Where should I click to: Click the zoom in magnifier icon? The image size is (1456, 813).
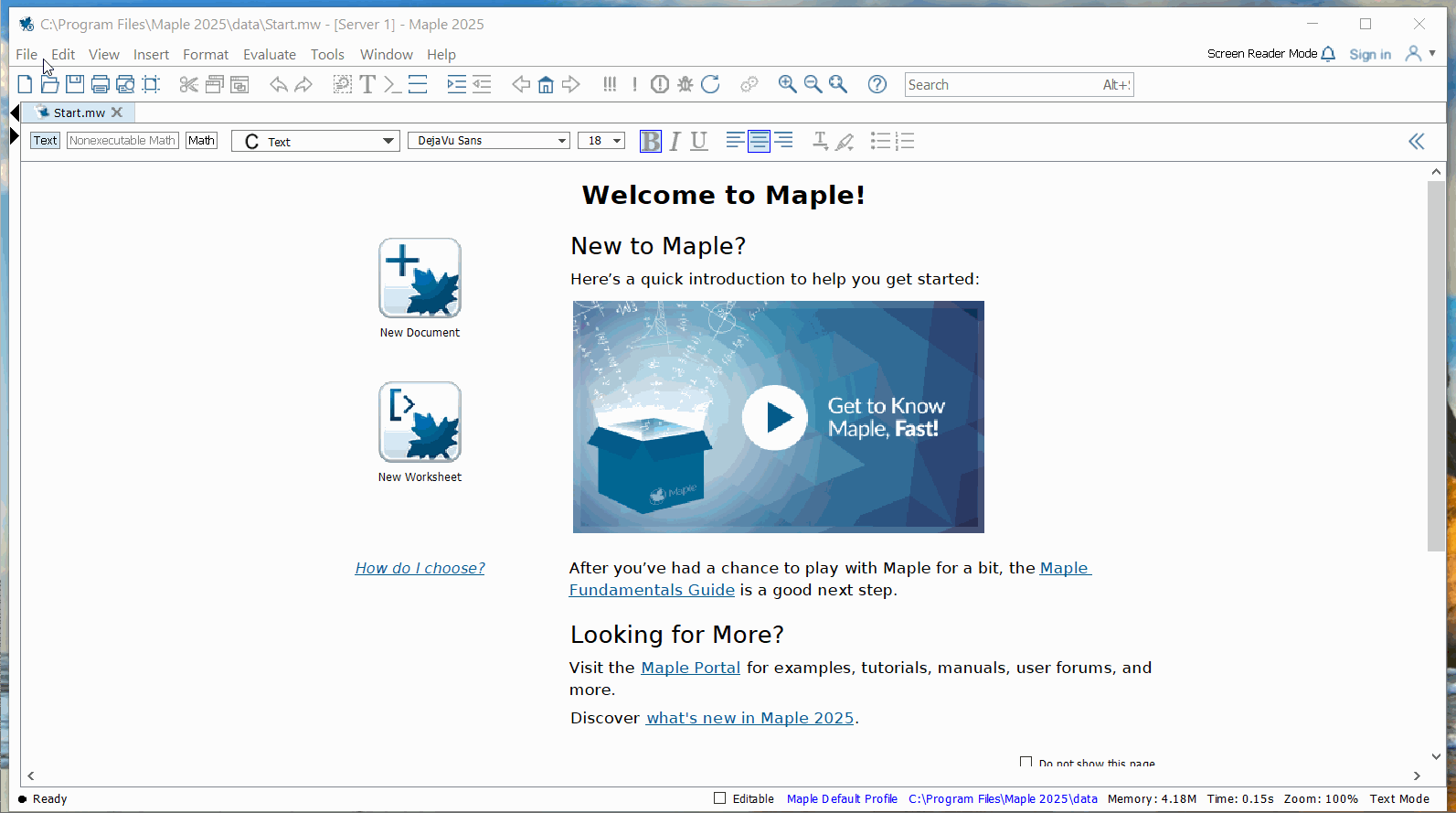(787, 85)
